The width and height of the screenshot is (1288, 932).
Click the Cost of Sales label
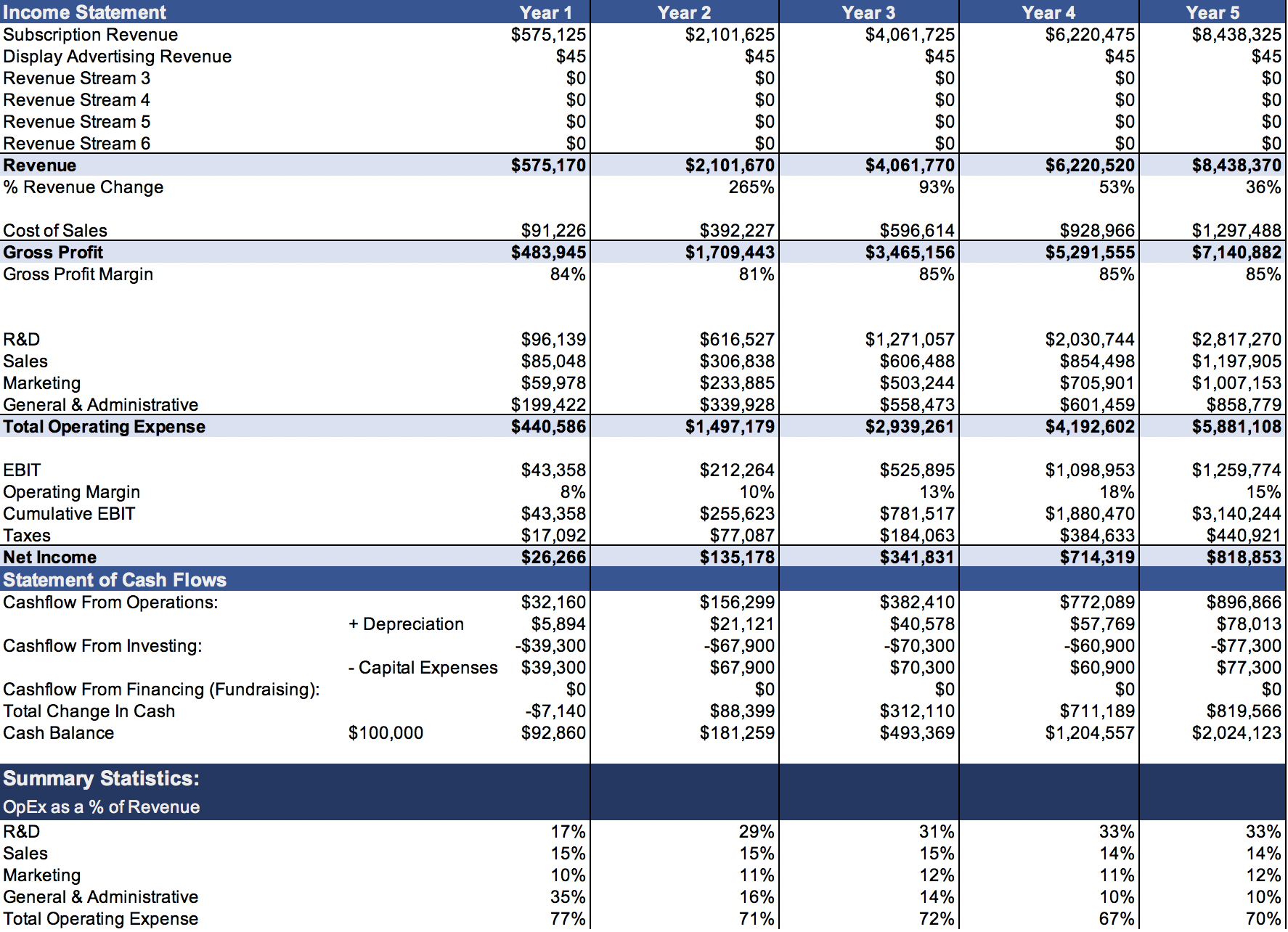pos(54,231)
